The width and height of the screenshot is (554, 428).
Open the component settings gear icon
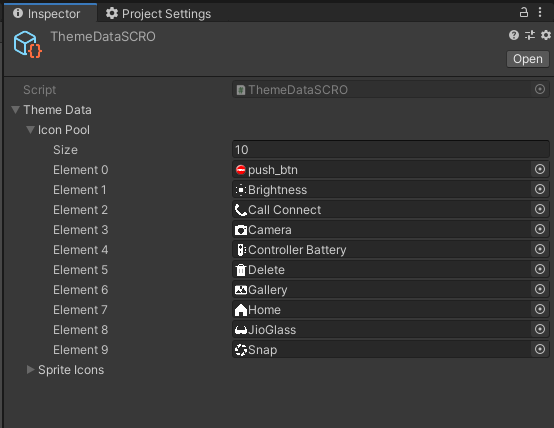click(546, 35)
